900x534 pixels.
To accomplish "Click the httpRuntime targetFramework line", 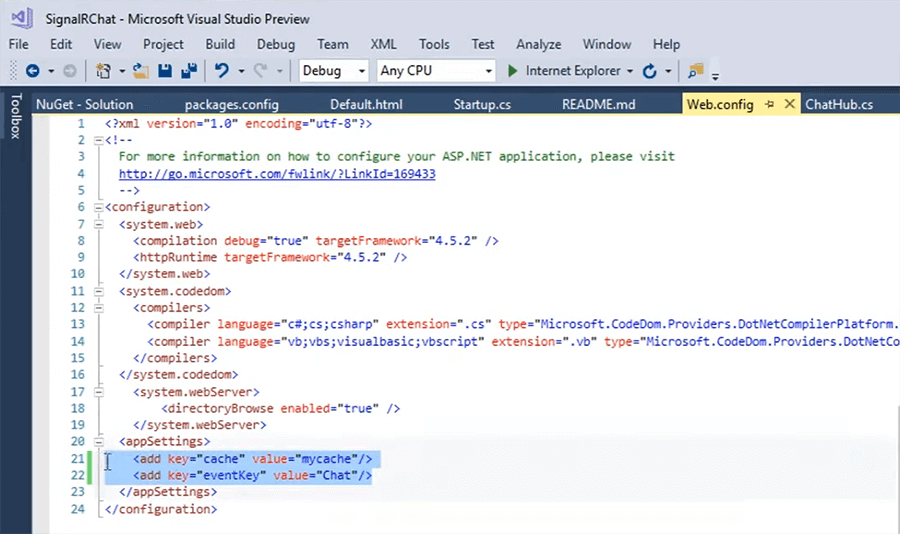I will (x=270, y=257).
